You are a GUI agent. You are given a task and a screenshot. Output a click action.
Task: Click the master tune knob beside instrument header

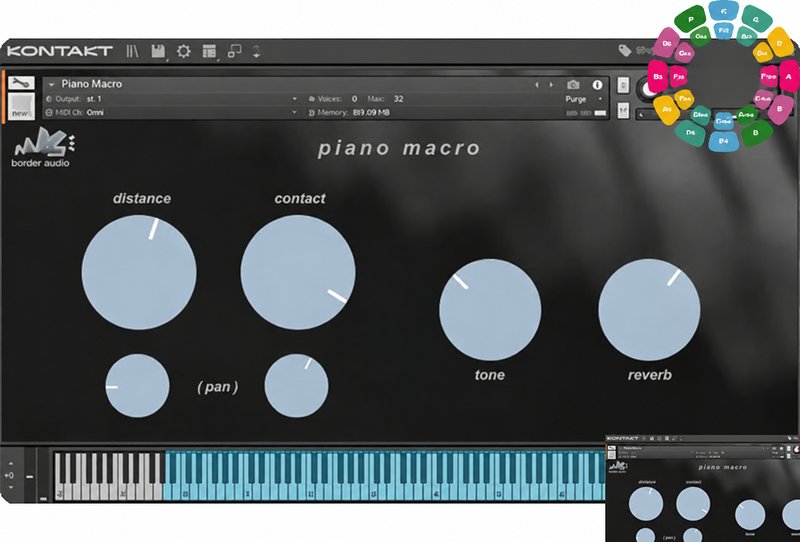point(647,89)
